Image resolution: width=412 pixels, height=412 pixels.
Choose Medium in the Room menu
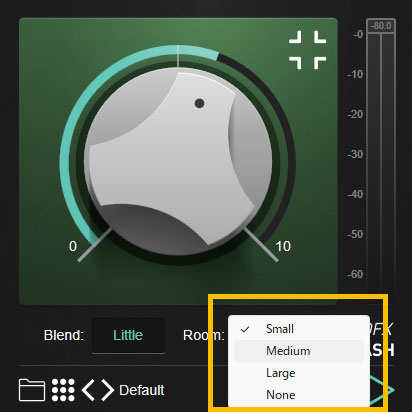pyautogui.click(x=299, y=351)
